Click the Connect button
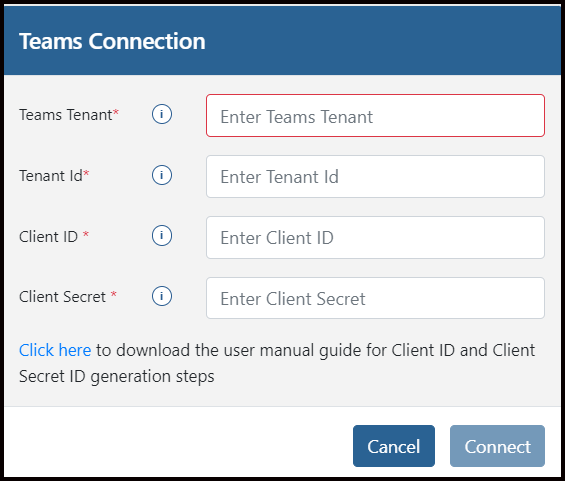This screenshot has height=481, width=565. point(497,446)
